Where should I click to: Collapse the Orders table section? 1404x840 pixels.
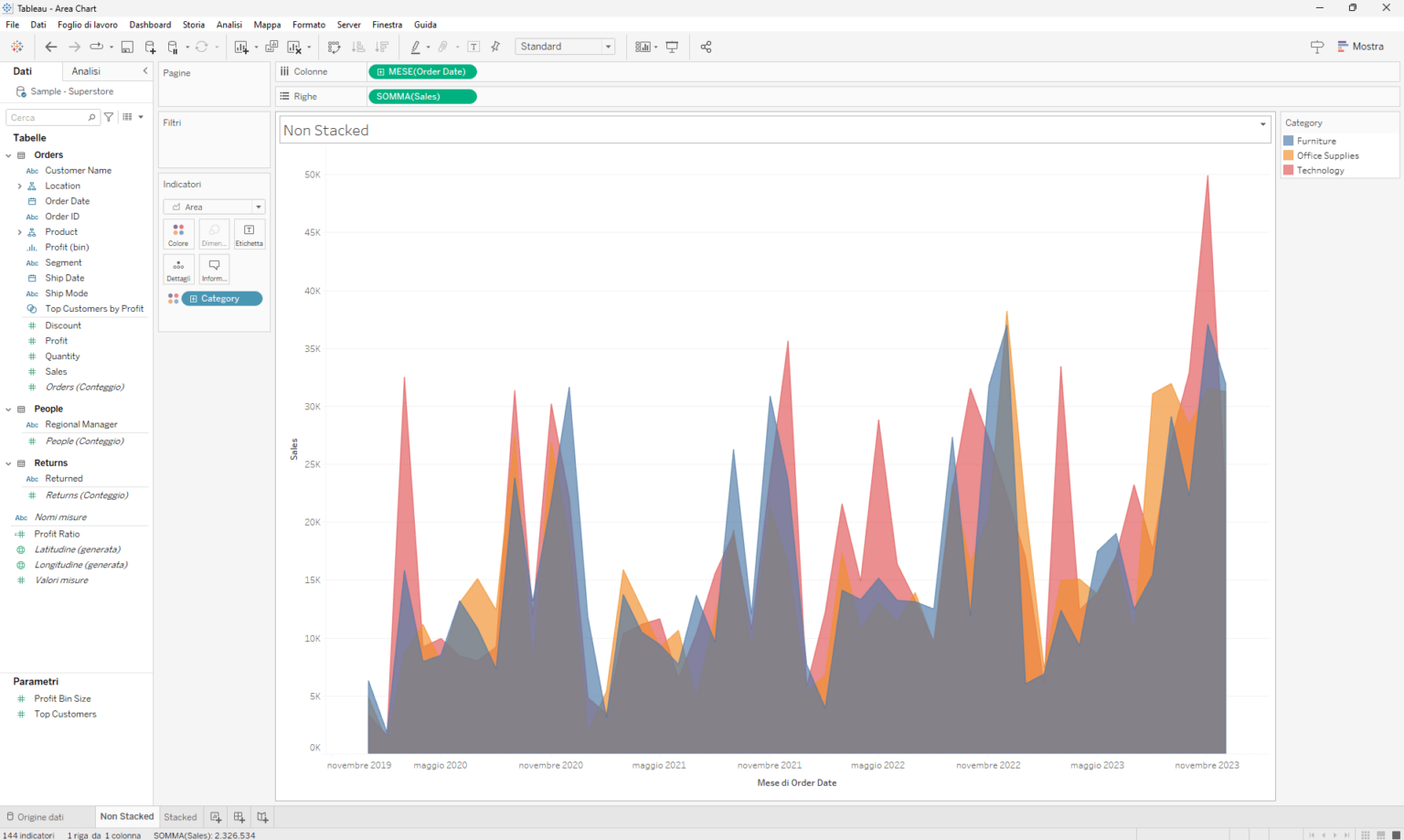click(8, 155)
